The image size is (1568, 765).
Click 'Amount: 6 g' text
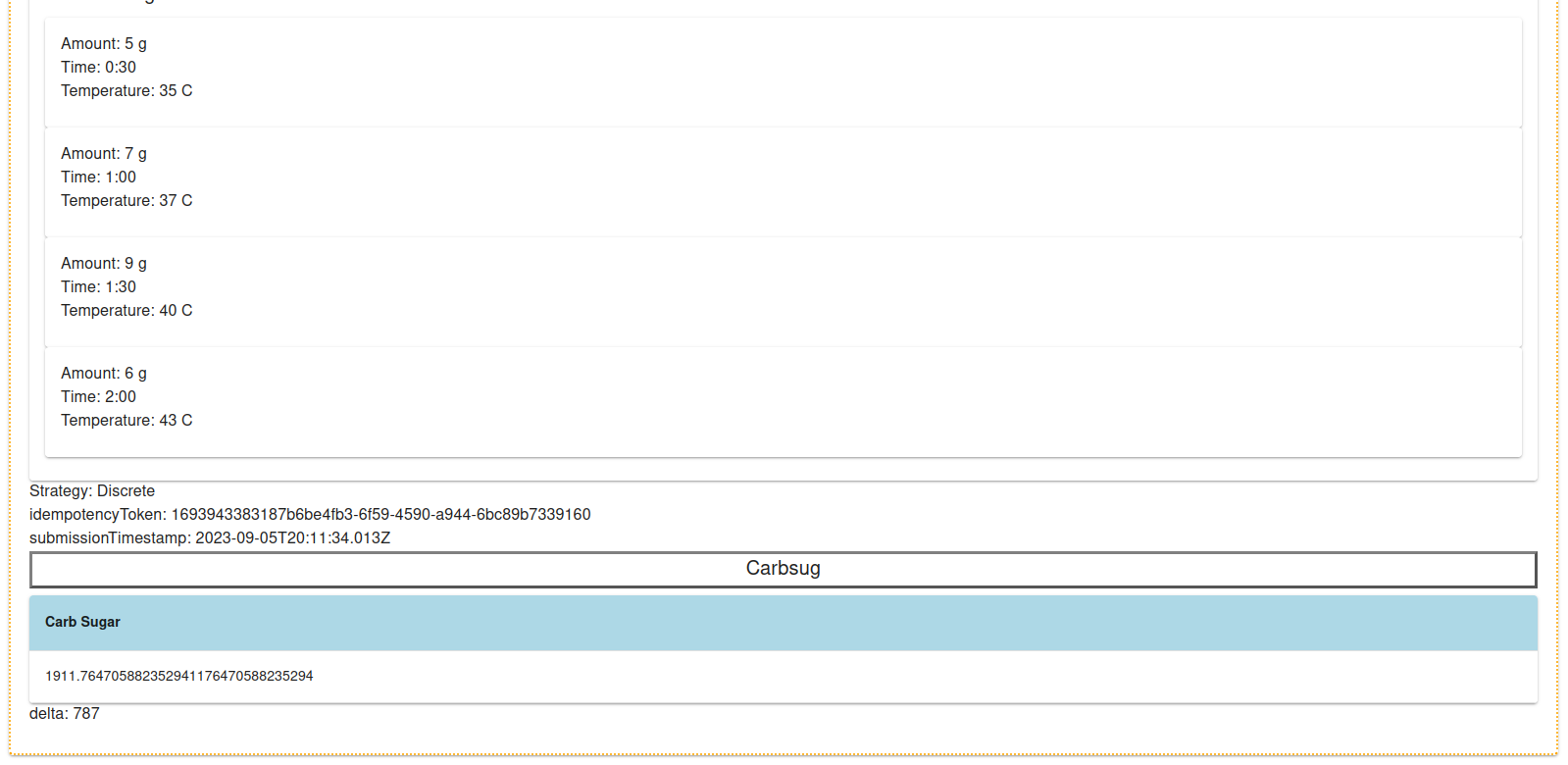pyautogui.click(x=104, y=373)
